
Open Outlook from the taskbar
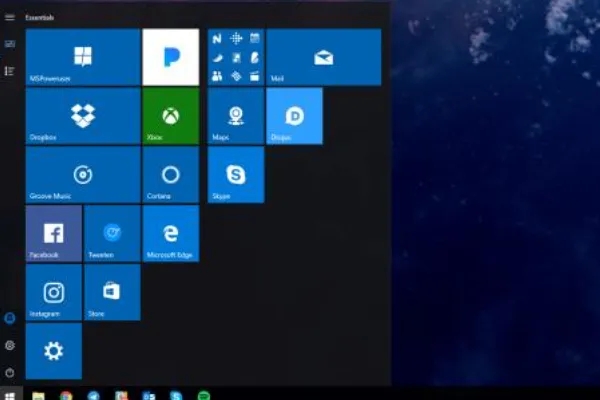click(148, 395)
